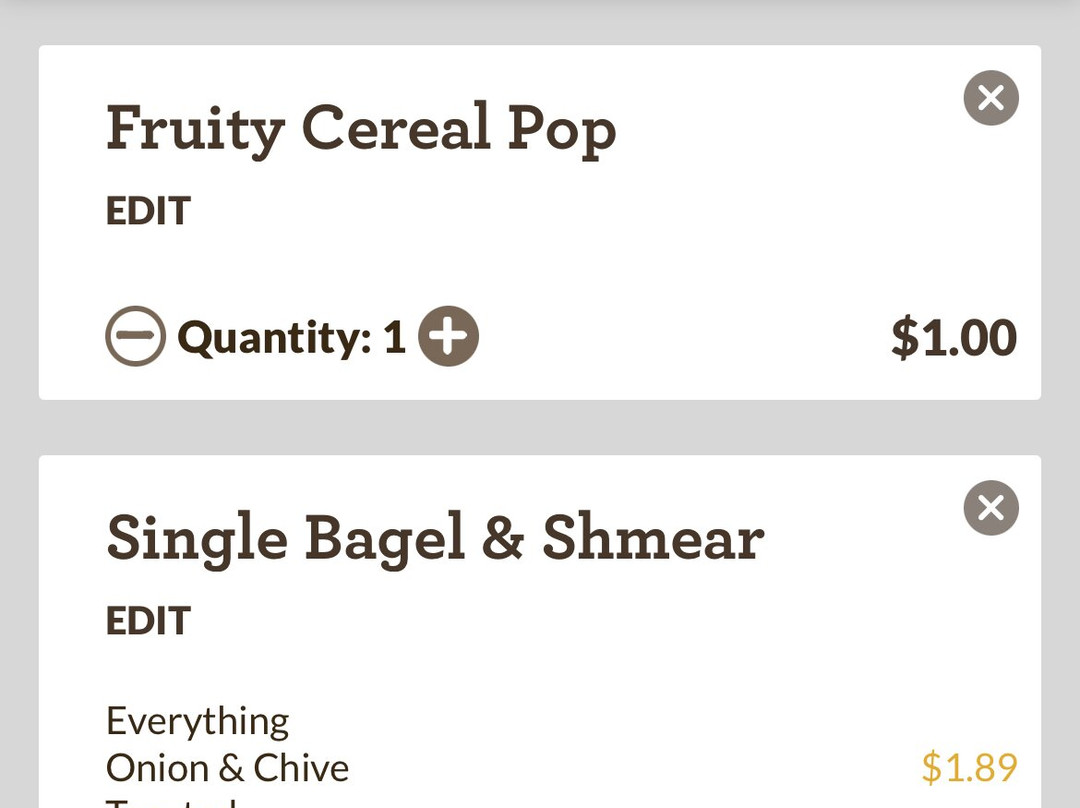This screenshot has height=808, width=1080.
Task: Tap the Everything bagel option line
Action: [197, 721]
